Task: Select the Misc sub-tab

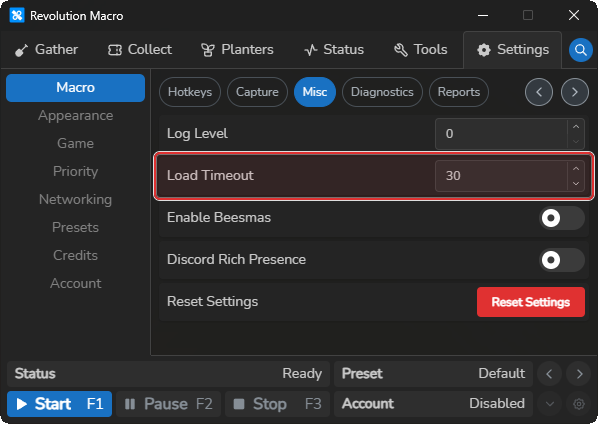Action: [315, 92]
